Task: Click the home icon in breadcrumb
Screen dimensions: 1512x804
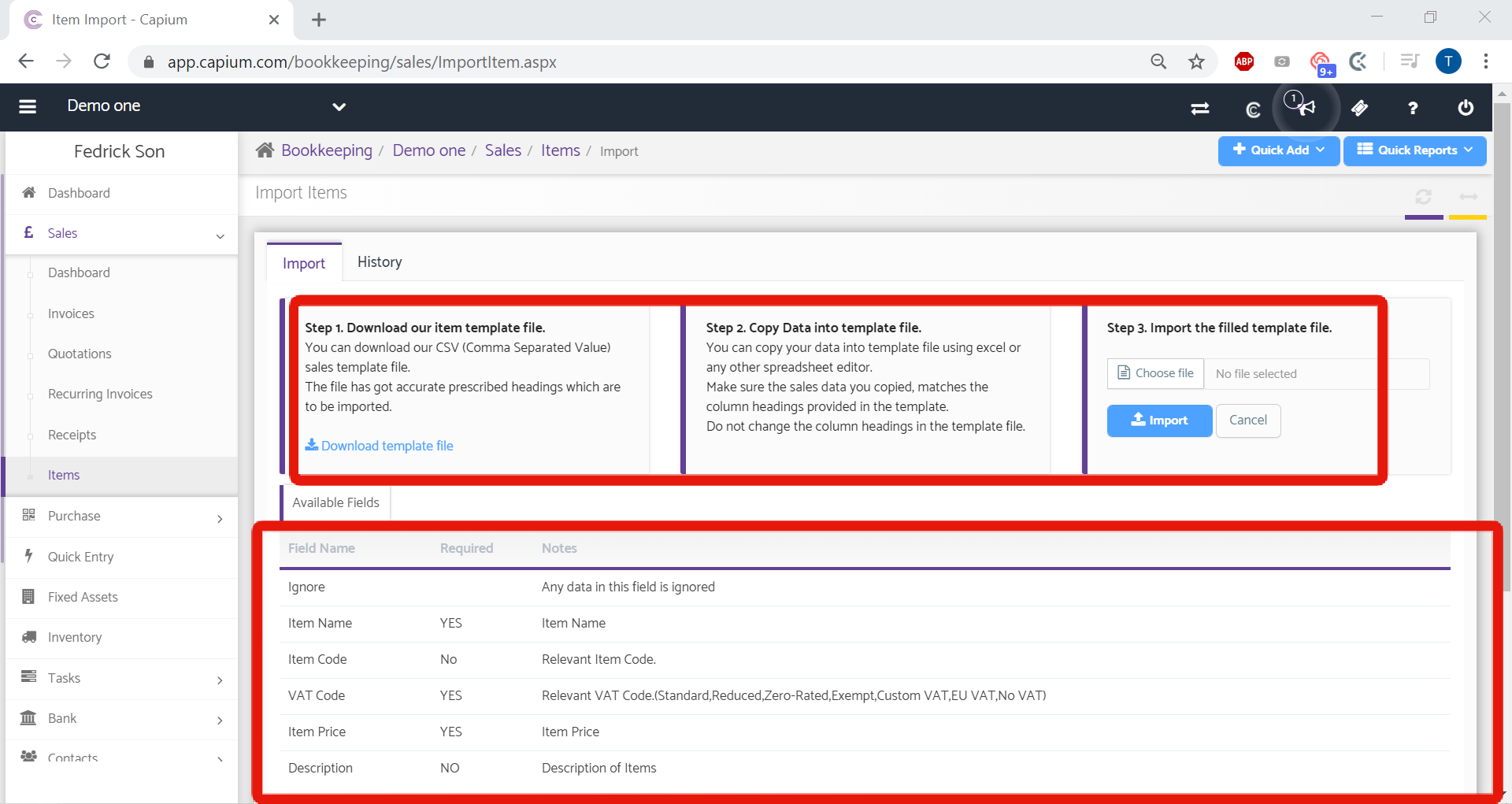Action: pyautogui.click(x=265, y=150)
